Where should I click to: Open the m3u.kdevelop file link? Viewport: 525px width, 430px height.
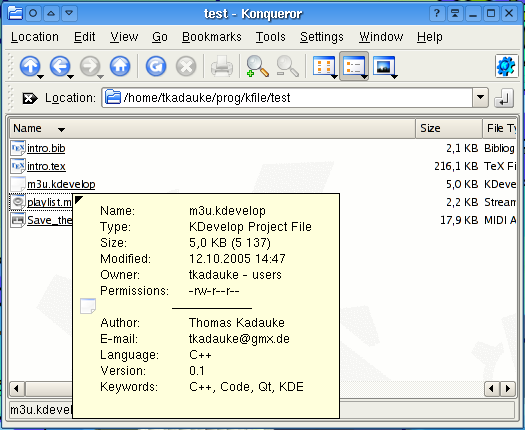(x=61, y=185)
